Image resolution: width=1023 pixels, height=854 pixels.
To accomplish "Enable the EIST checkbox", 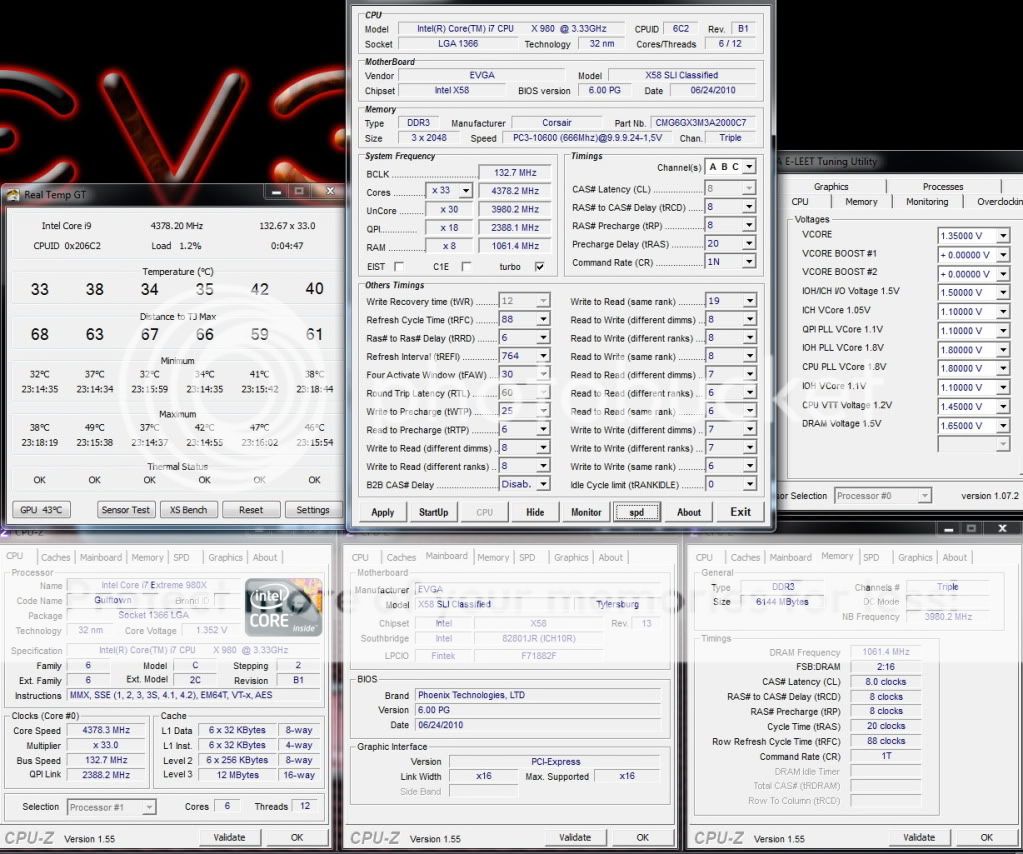I will coord(399,267).
